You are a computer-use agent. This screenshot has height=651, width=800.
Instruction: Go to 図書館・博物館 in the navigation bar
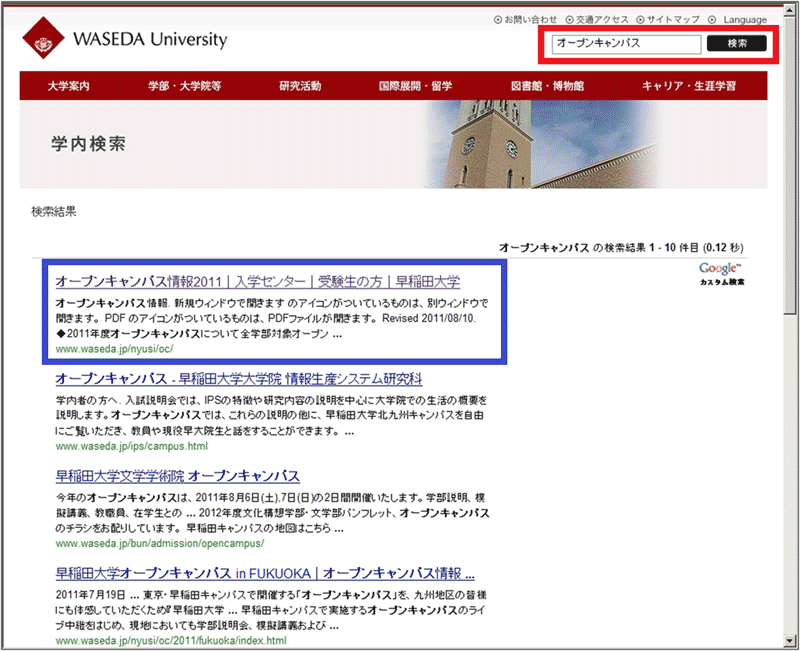coord(547,86)
